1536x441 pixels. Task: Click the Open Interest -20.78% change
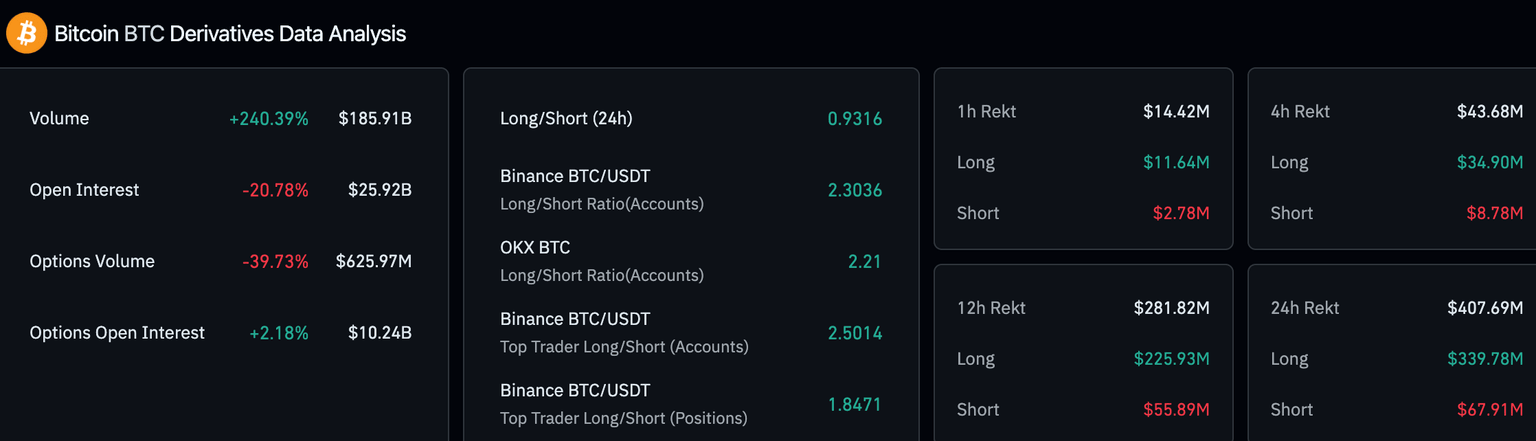click(275, 190)
